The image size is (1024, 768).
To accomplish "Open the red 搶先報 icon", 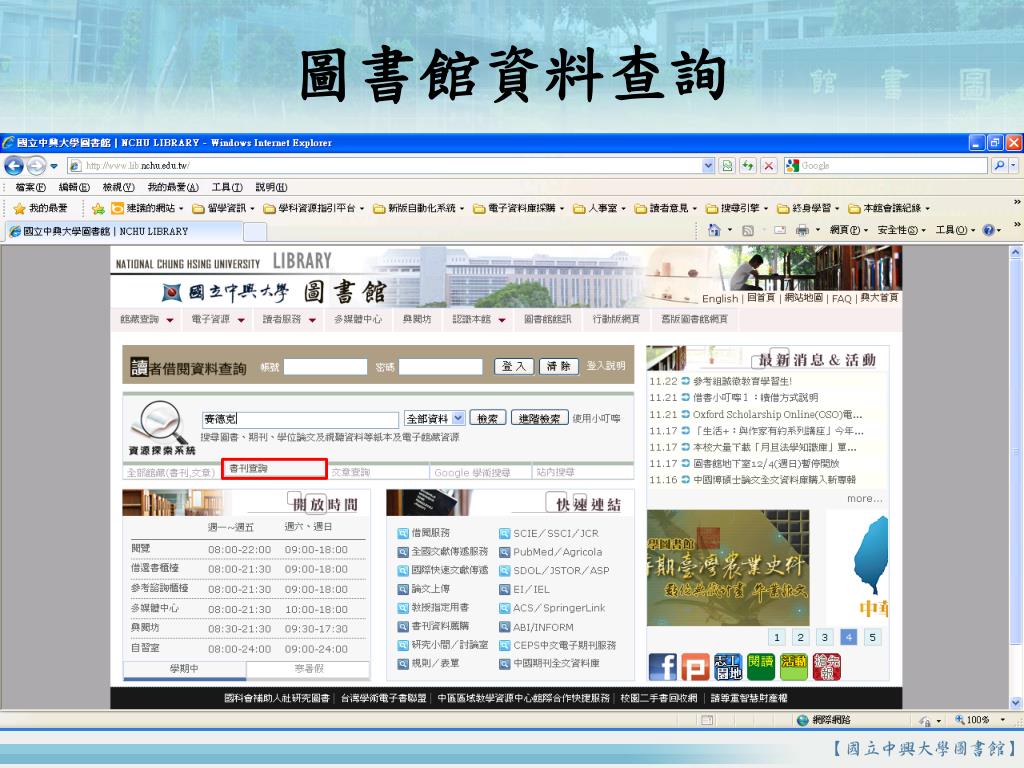I will 827,667.
